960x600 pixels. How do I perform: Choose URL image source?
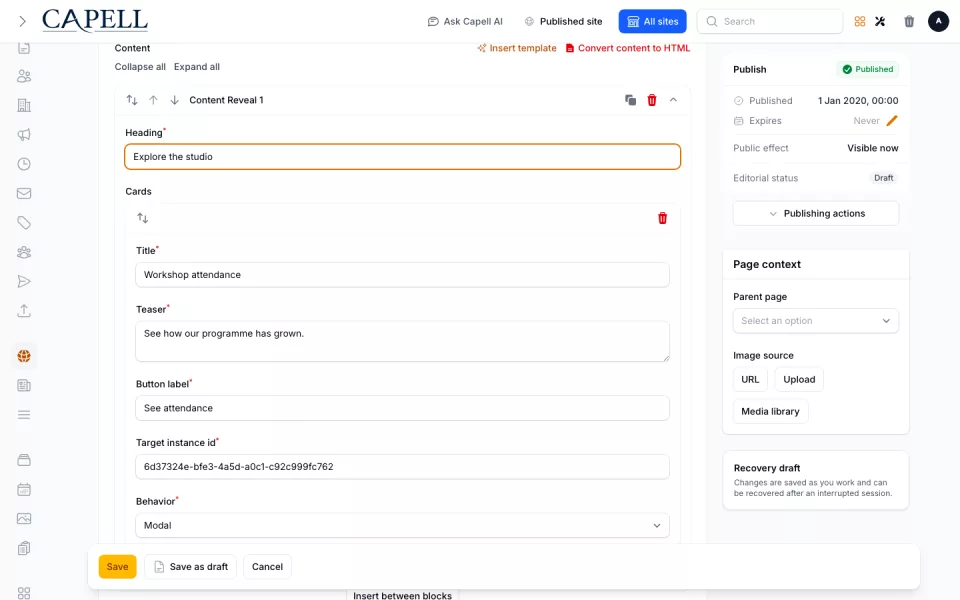point(750,380)
